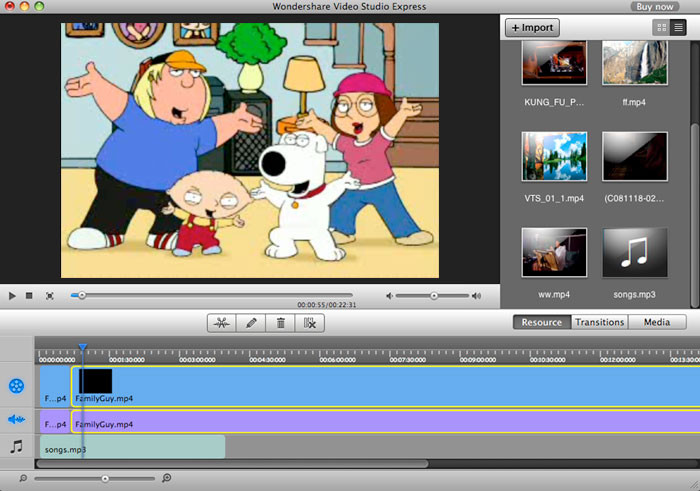Select the (C081118-02... clip thumbnail

tap(634, 156)
